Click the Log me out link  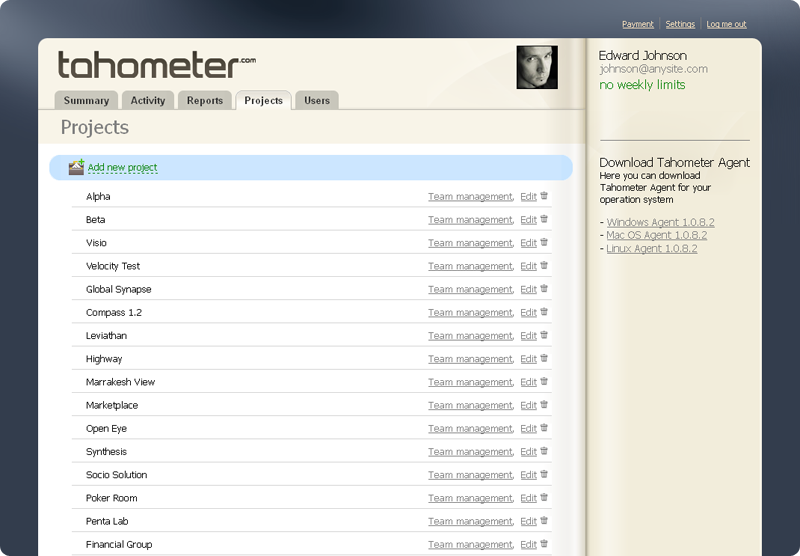click(726, 24)
